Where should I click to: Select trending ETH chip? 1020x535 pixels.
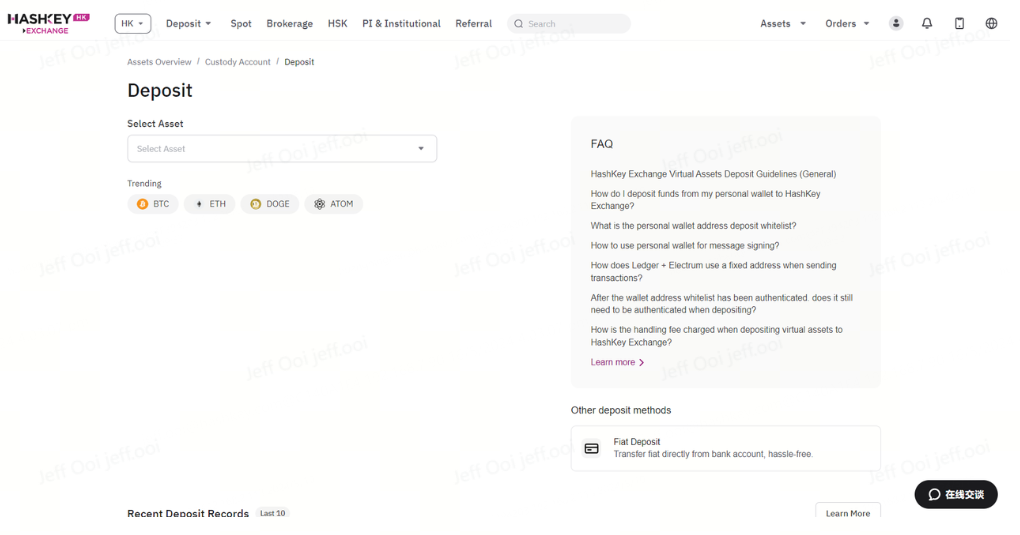(209, 204)
